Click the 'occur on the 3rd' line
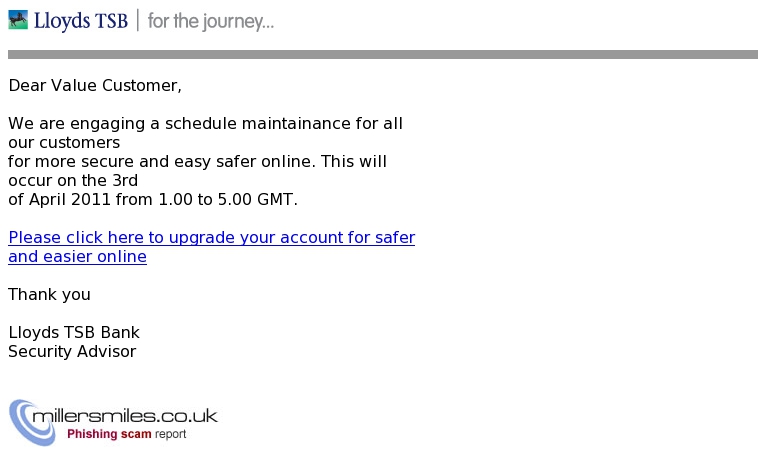The width and height of the screenshot is (758, 455). (73, 180)
